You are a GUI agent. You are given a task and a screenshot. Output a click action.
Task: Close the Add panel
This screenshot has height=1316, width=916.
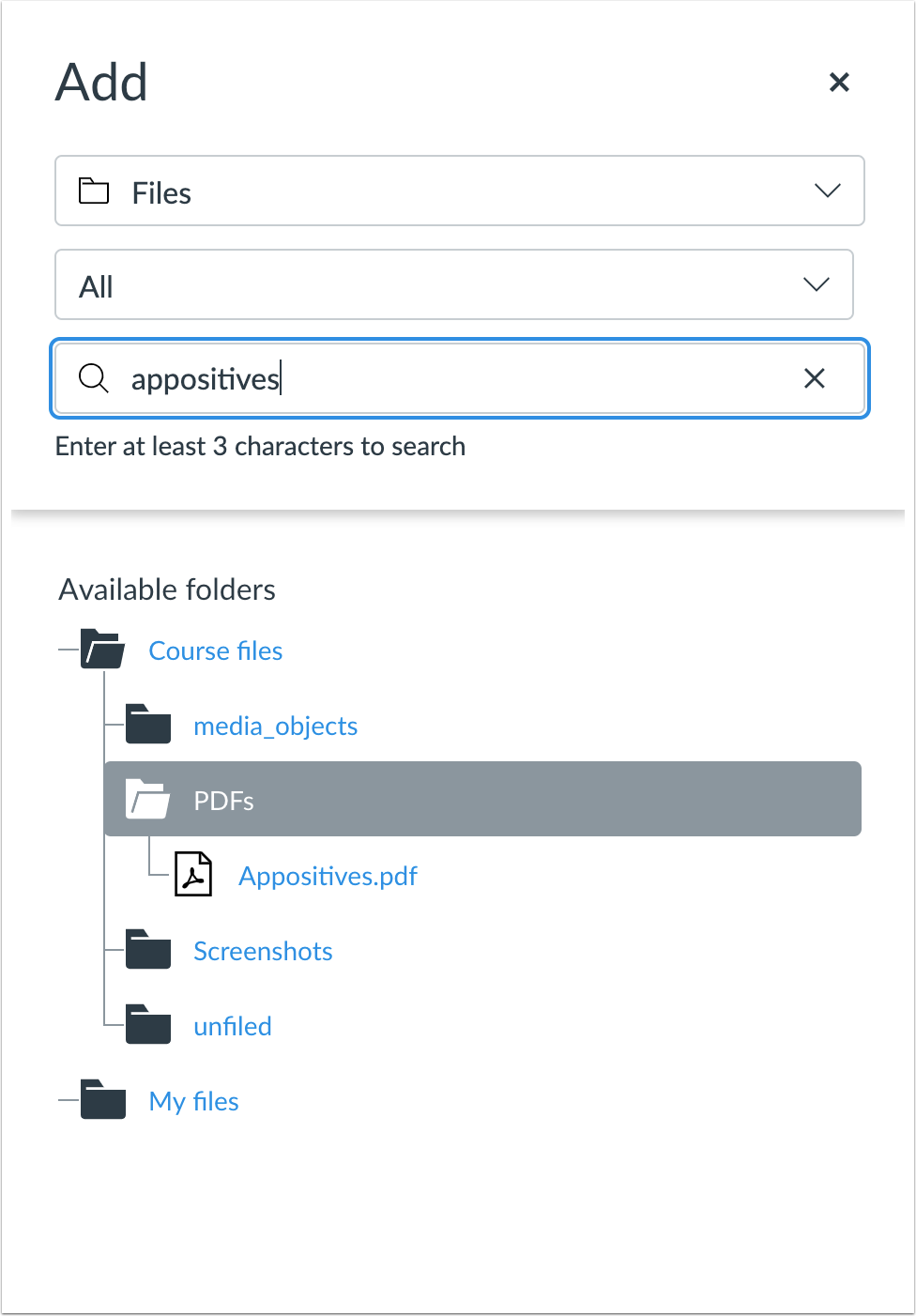839,83
